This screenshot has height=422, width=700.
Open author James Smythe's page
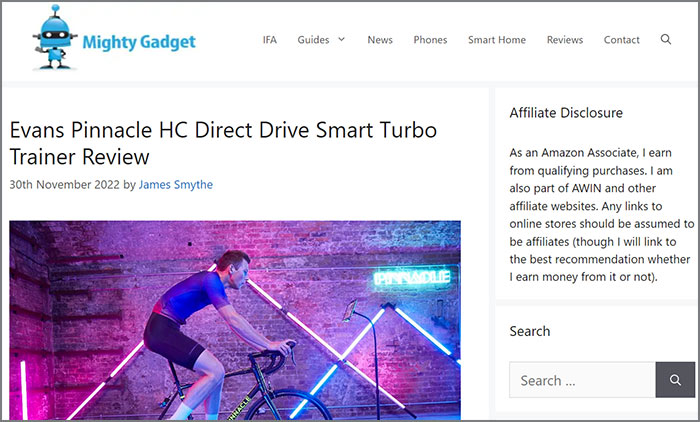(176, 184)
